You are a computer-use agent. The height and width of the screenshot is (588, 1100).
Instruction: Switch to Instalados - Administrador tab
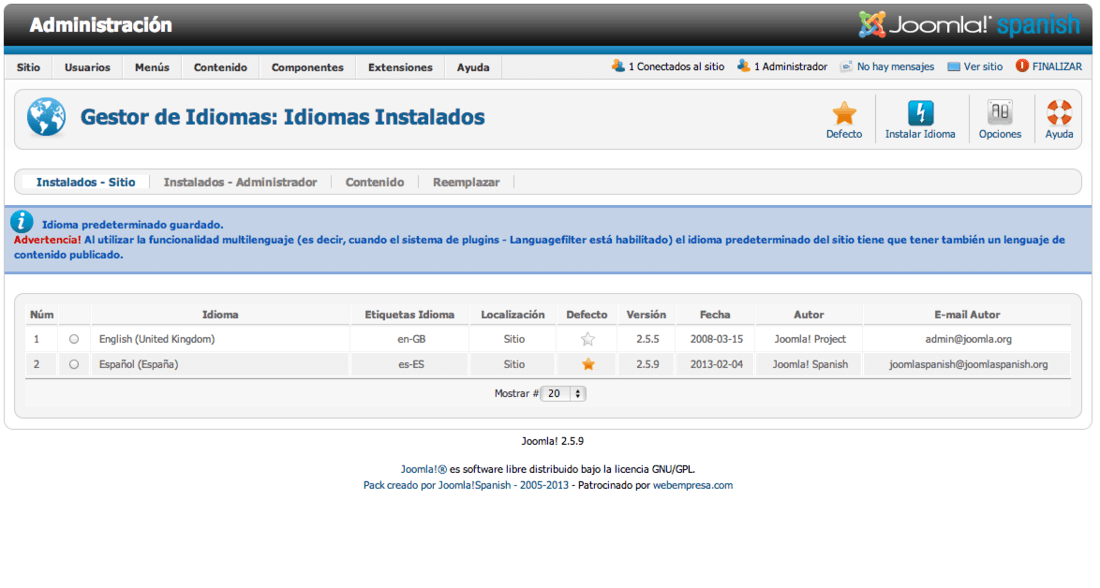240,182
